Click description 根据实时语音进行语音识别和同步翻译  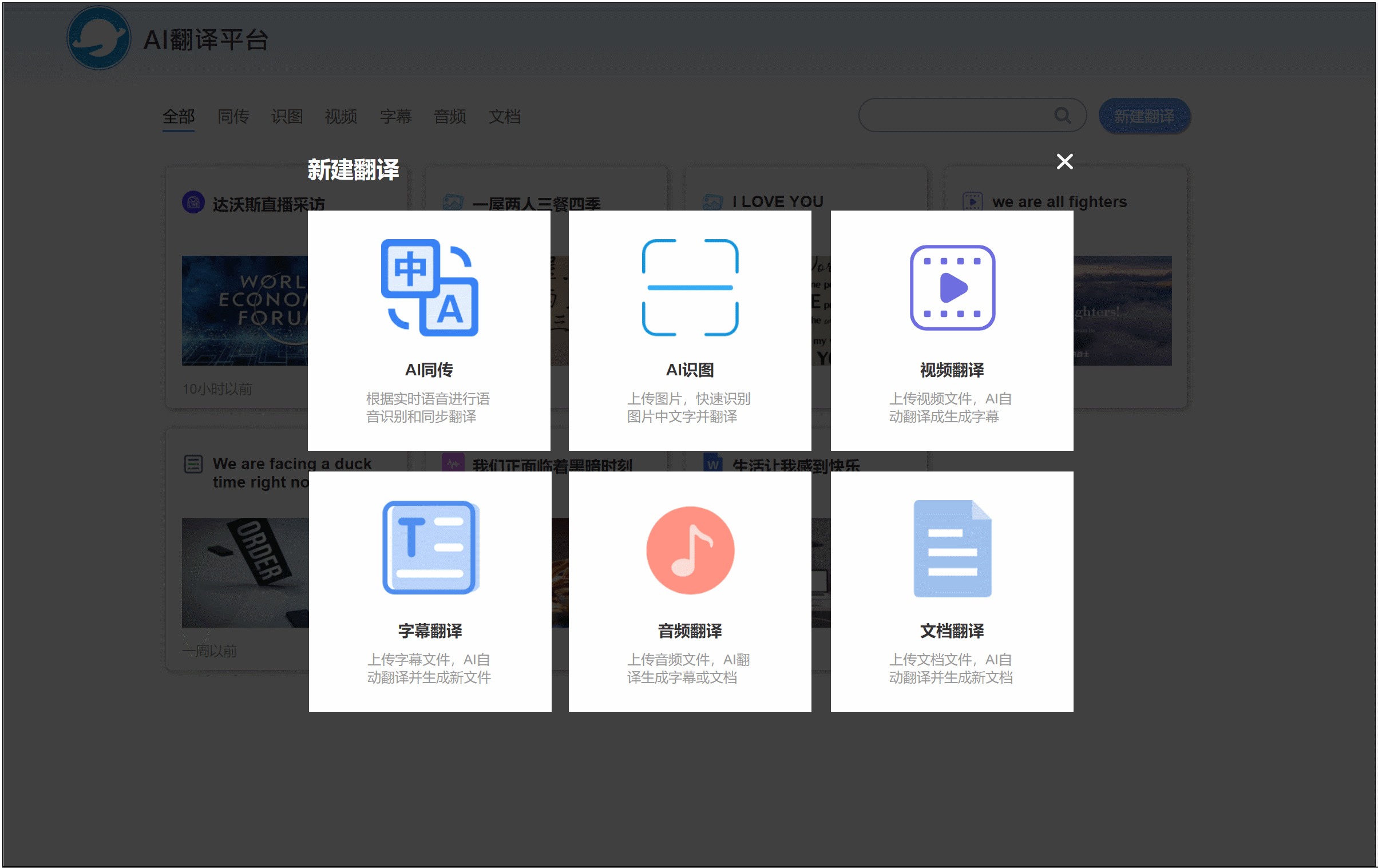pos(428,407)
